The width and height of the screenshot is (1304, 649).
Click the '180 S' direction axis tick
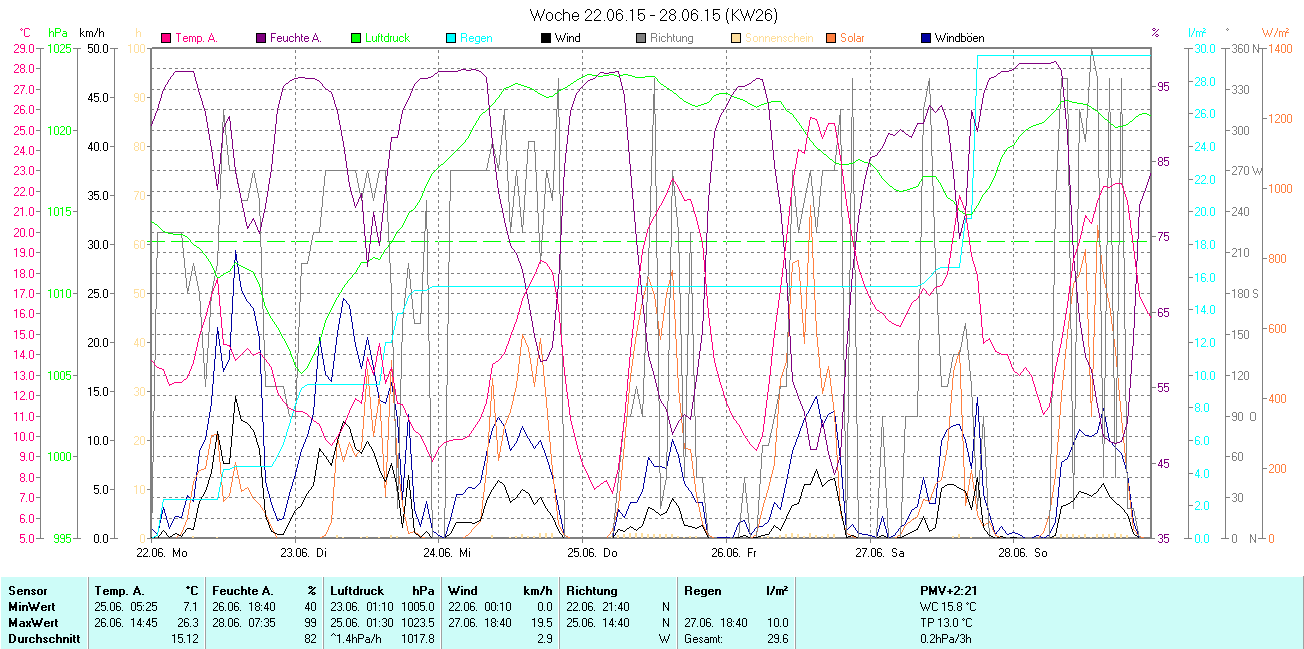click(x=1244, y=293)
